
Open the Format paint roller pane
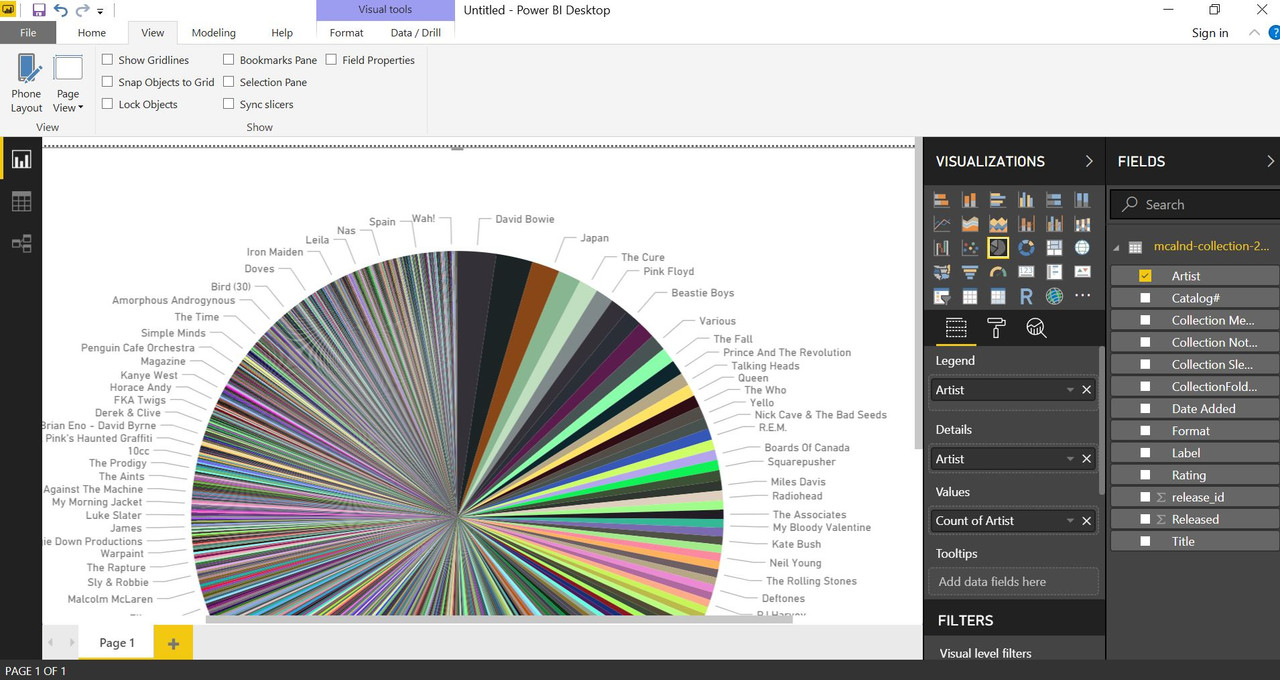[996, 328]
